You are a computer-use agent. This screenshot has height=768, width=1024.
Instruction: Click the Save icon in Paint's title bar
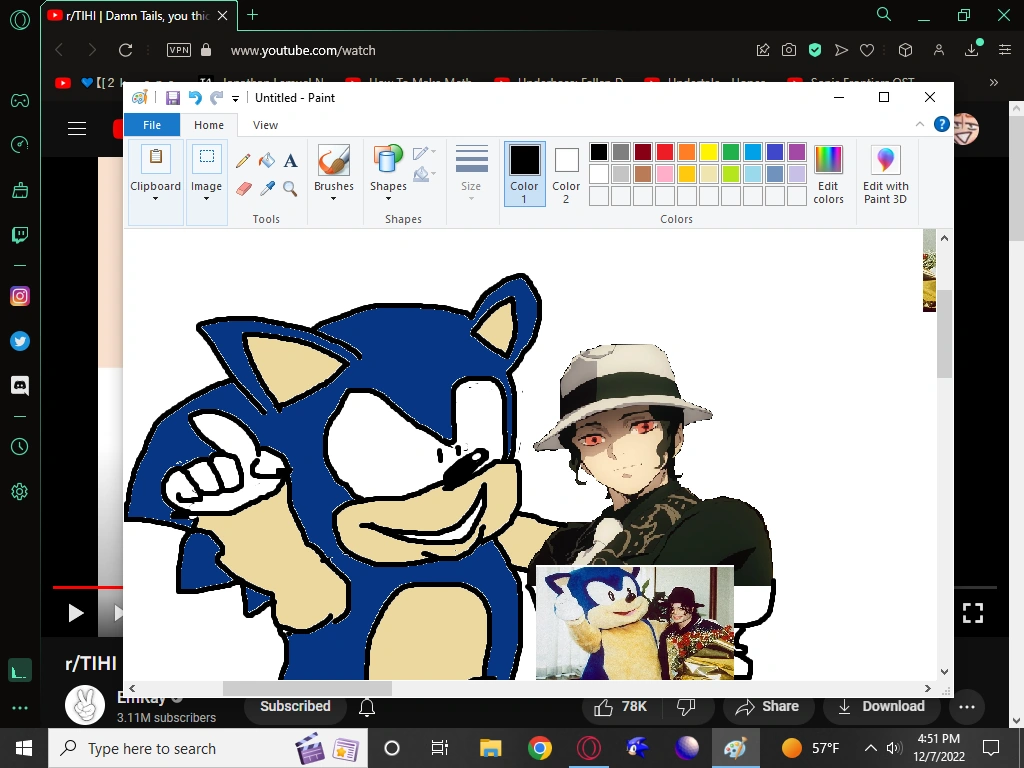(x=172, y=98)
